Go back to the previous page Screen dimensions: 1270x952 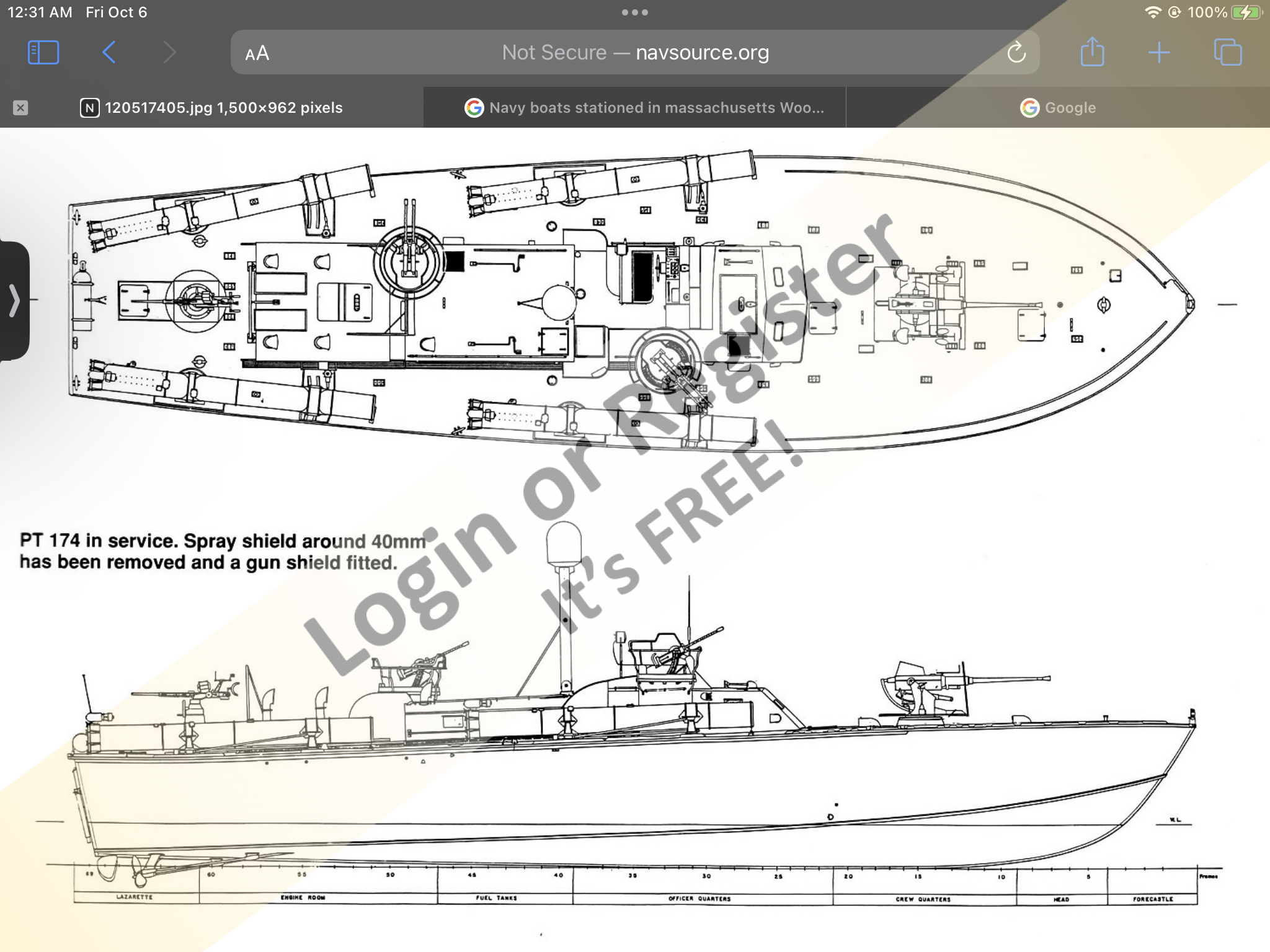[x=109, y=53]
